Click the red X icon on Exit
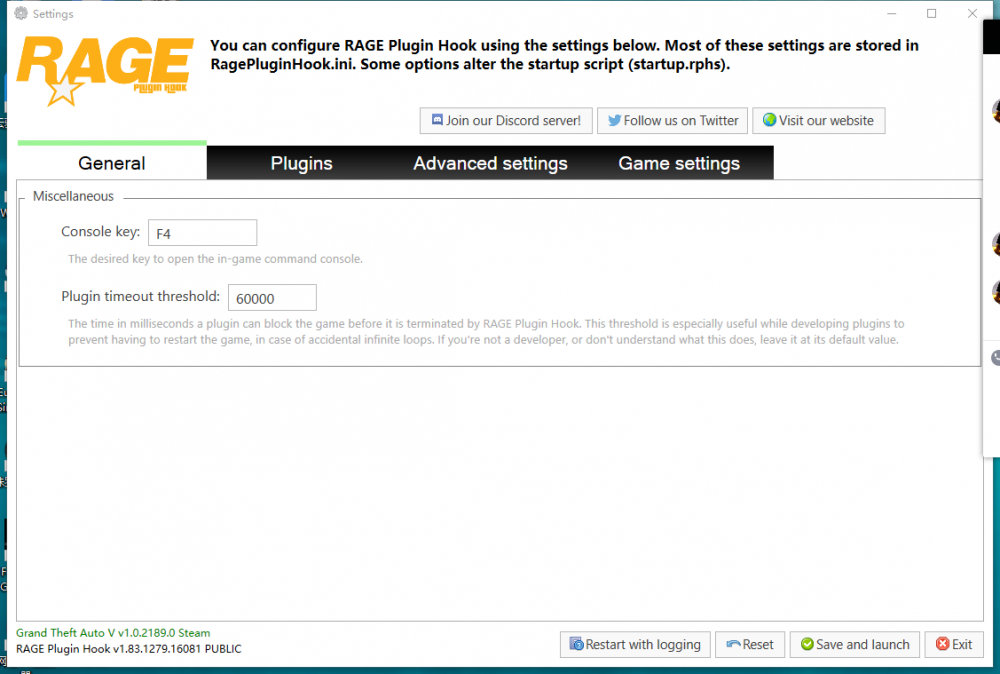The width and height of the screenshot is (1000, 674). [x=941, y=645]
